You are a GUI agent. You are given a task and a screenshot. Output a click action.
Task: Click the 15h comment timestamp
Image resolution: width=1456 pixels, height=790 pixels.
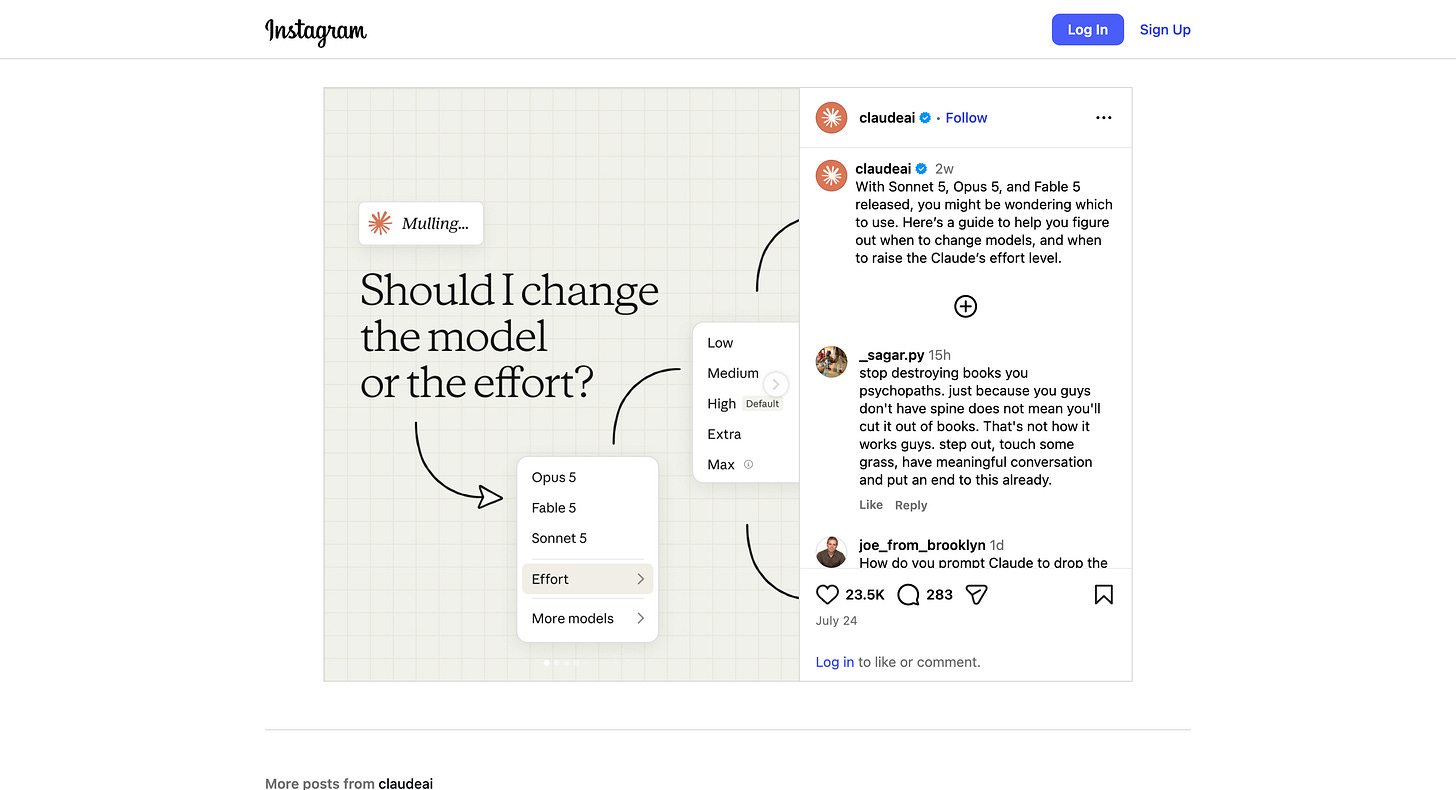point(940,355)
